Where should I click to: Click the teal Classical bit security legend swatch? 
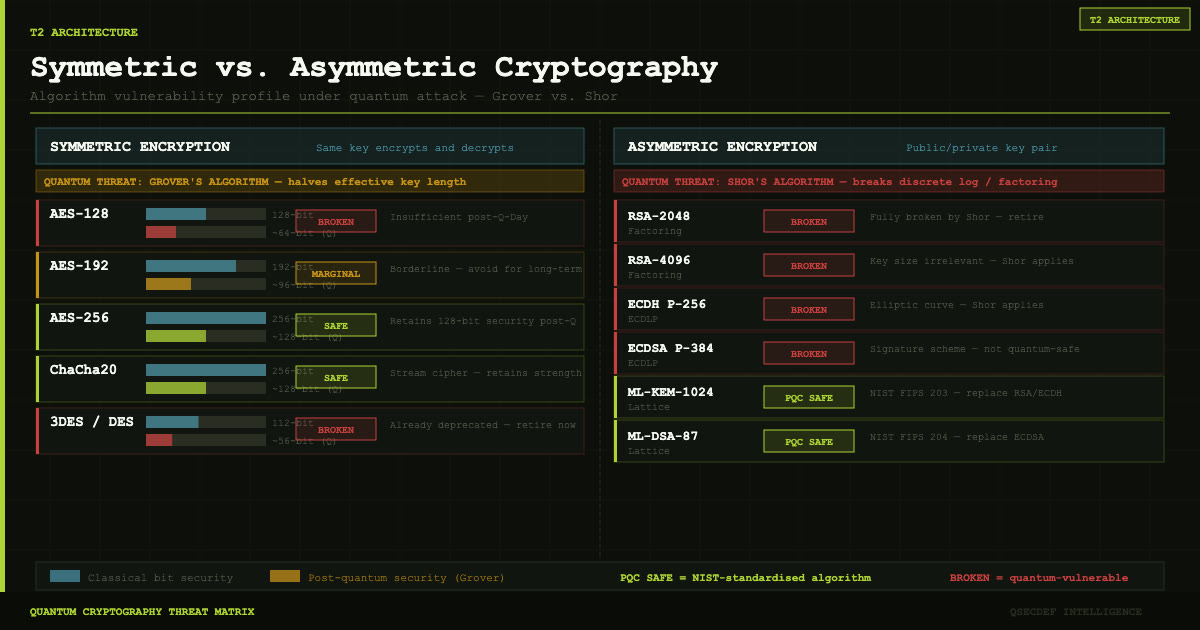65,576
